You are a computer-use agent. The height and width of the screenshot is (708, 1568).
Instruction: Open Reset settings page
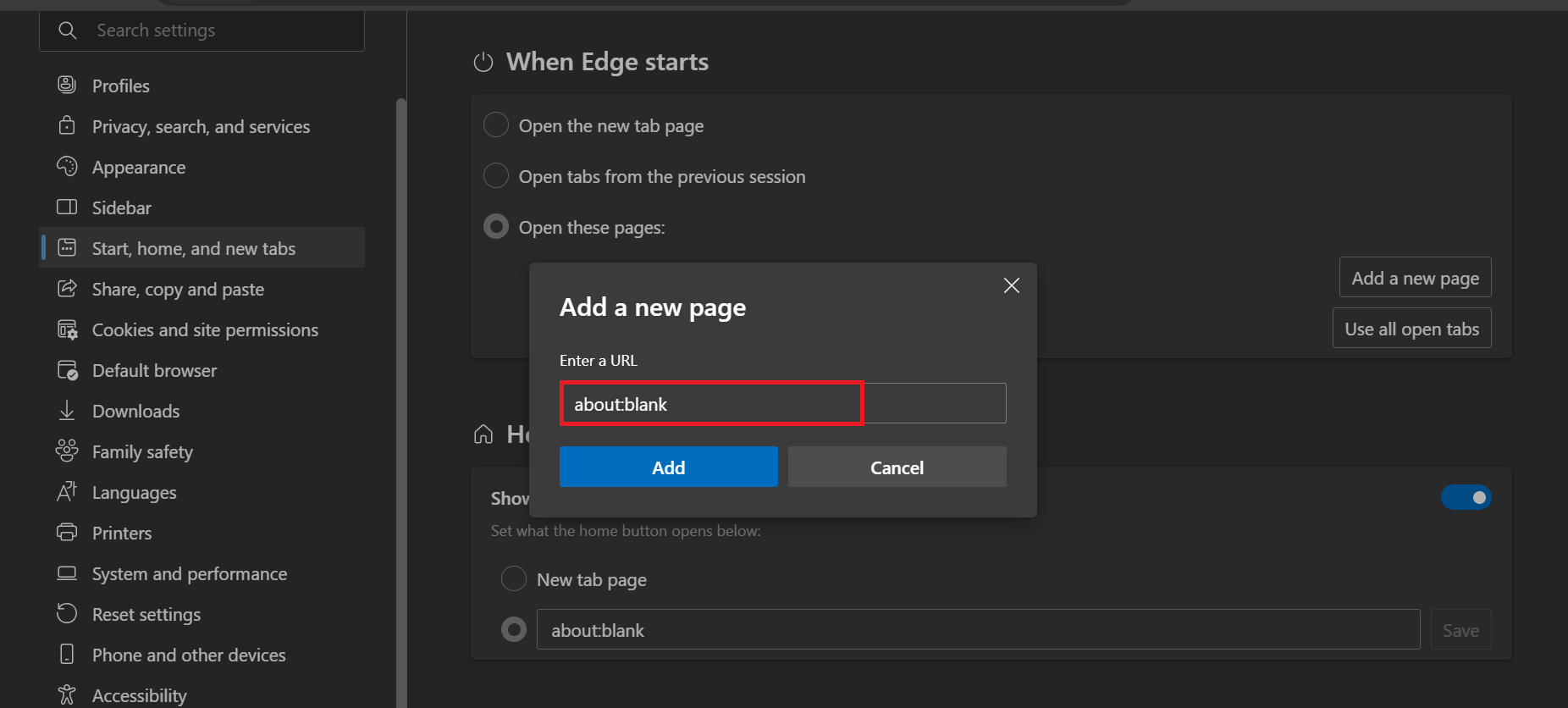202,614
